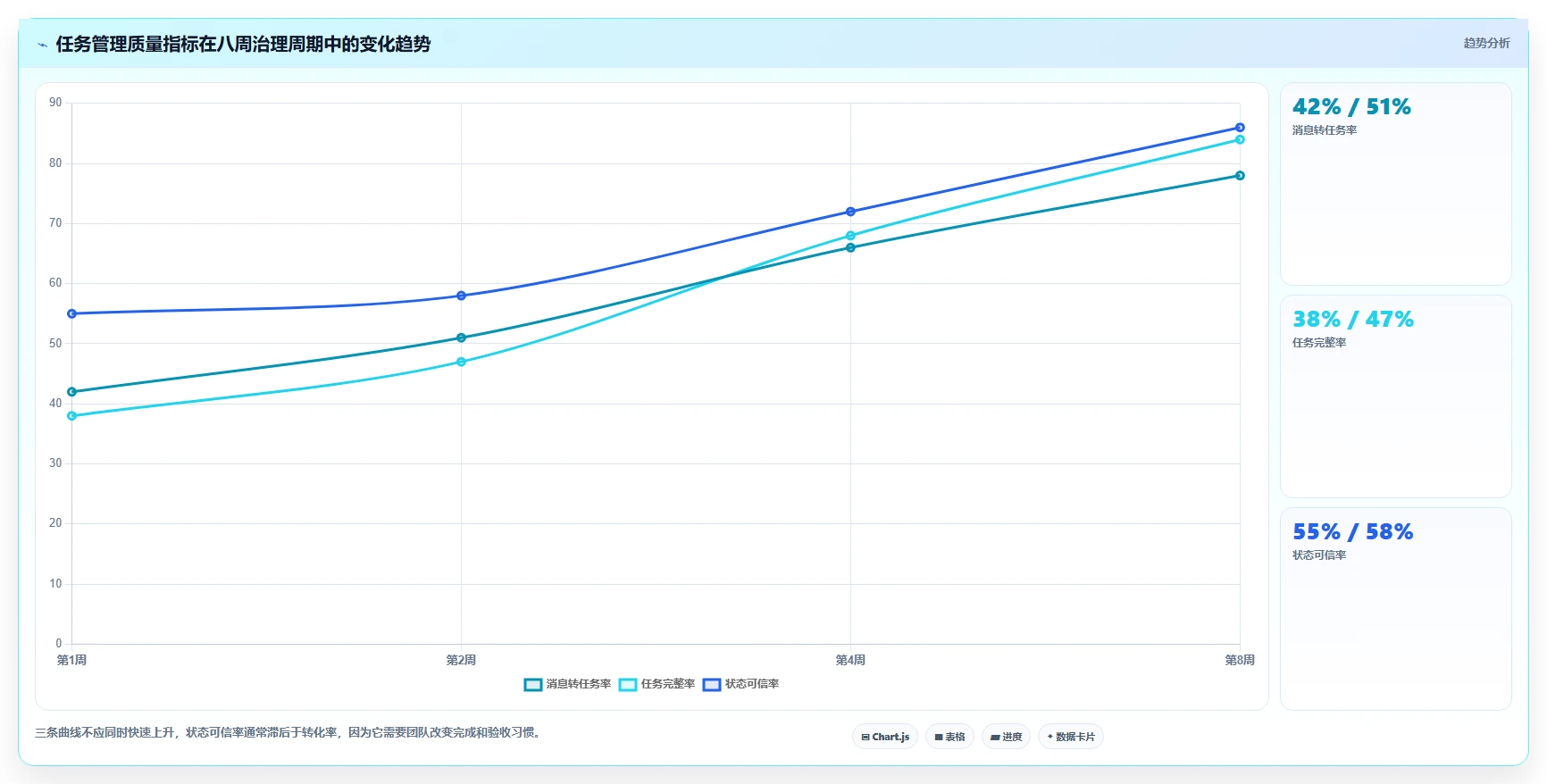Click 消息转任务率 data point at 第8周

(1240, 175)
